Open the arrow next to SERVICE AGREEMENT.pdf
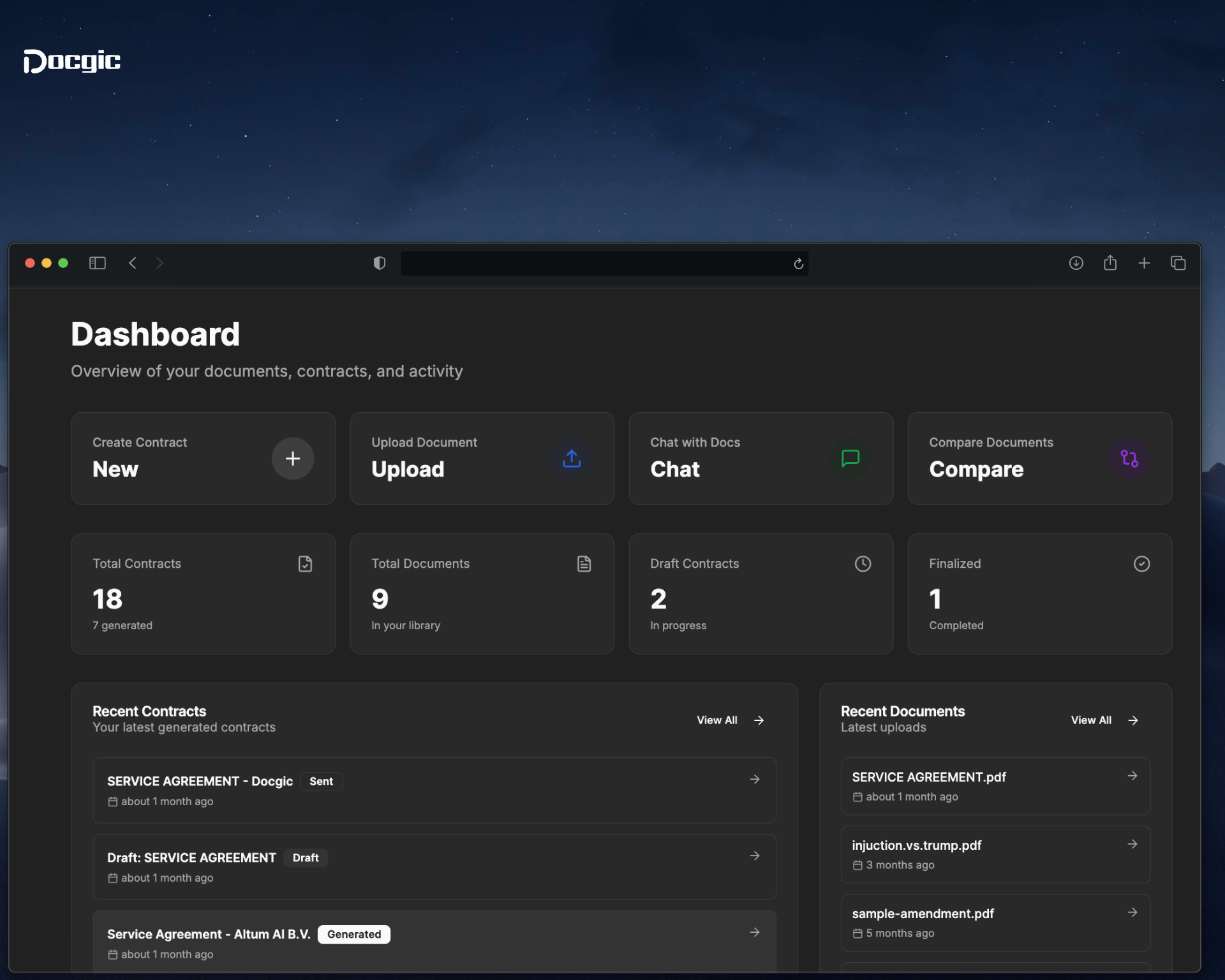 (1132, 776)
